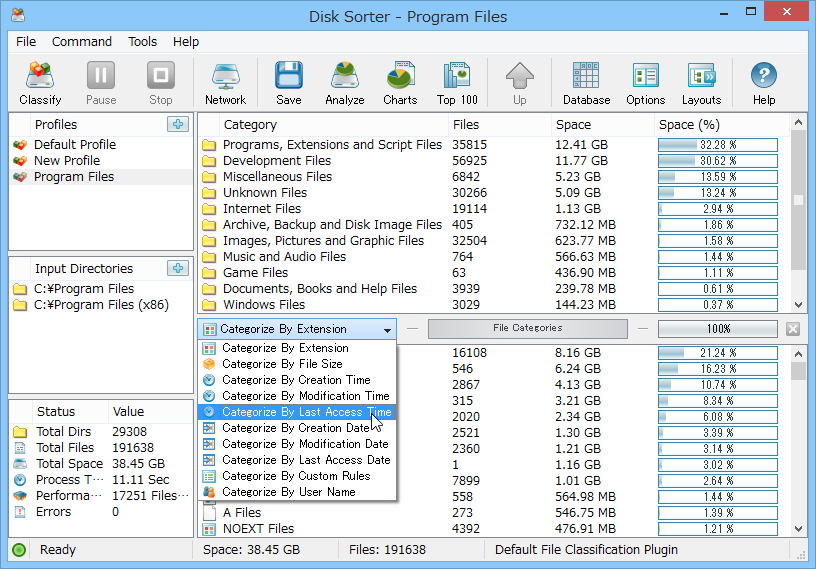The width and height of the screenshot is (816, 569).
Task: Click the Total Space disk icon
Action: click(20, 464)
